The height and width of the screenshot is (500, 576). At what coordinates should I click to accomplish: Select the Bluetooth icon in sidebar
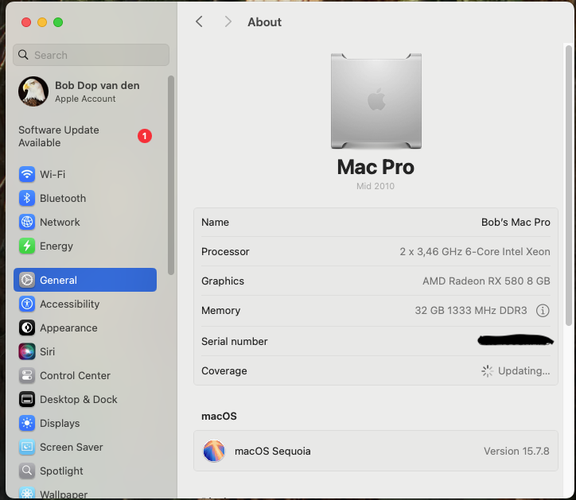coord(27,198)
